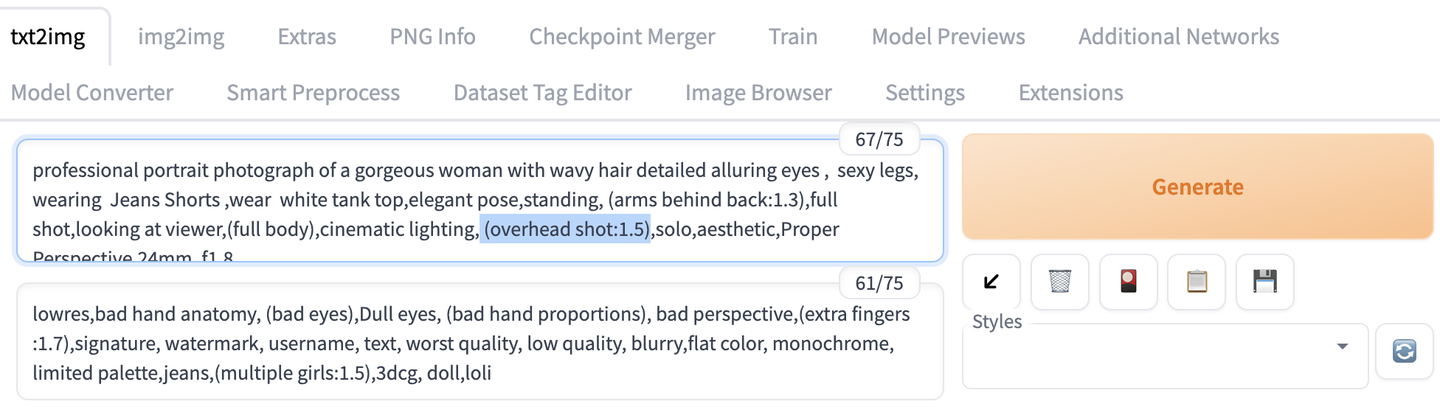Click inside the negative prompt text box
The width and height of the screenshot is (1440, 407).
tap(480, 344)
